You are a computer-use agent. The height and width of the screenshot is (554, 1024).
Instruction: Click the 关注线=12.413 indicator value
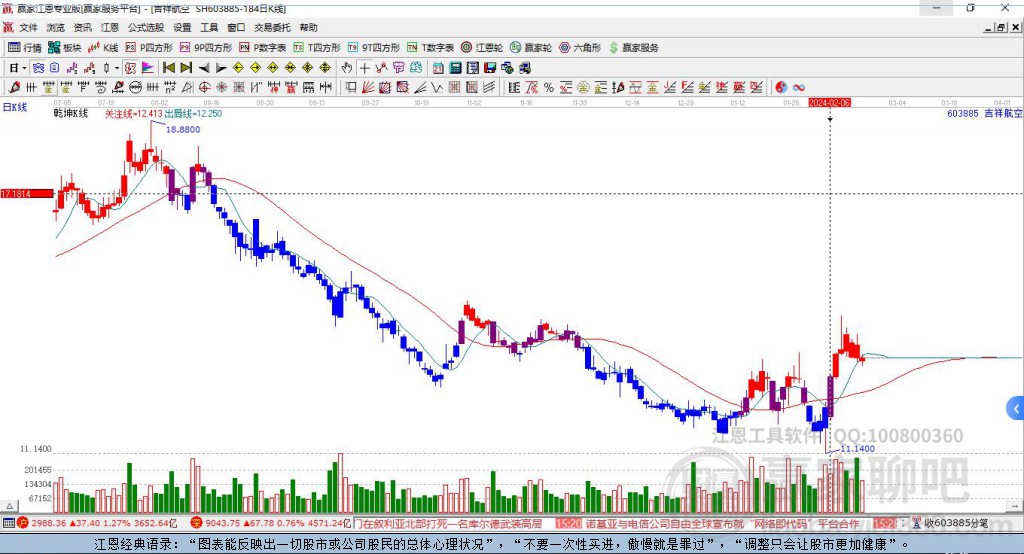tap(133, 114)
